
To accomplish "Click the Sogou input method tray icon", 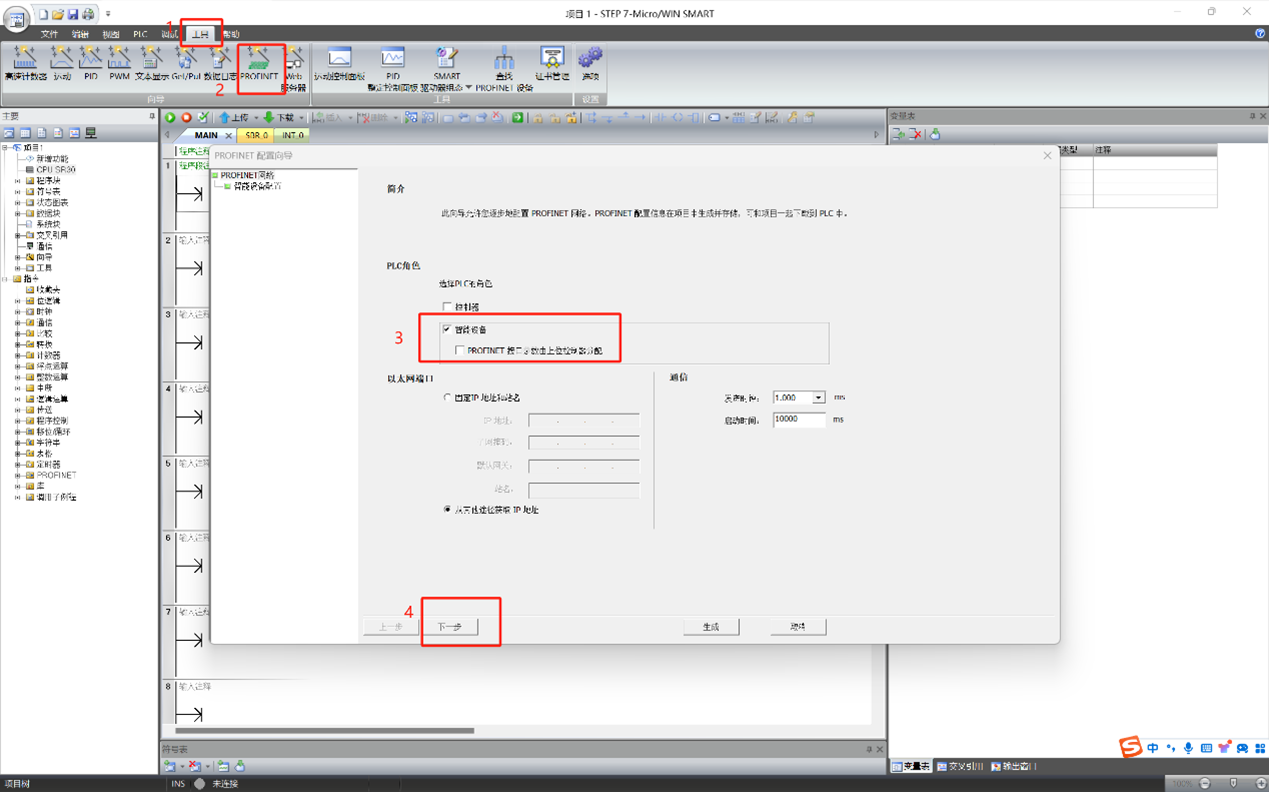I will pos(1130,748).
